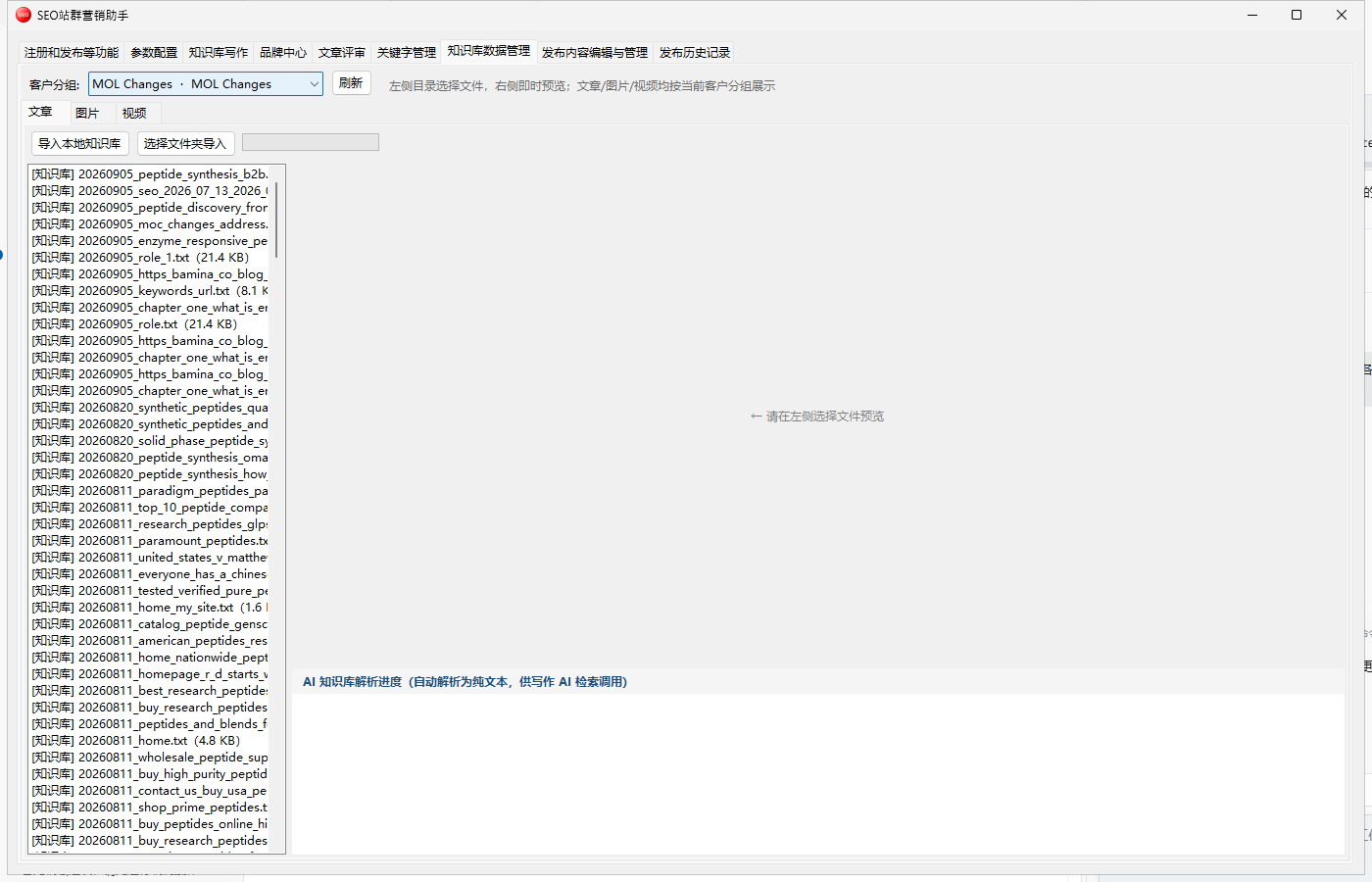Show the 视频 sub-tab
Screen dimensions: 1372x882
point(134,114)
